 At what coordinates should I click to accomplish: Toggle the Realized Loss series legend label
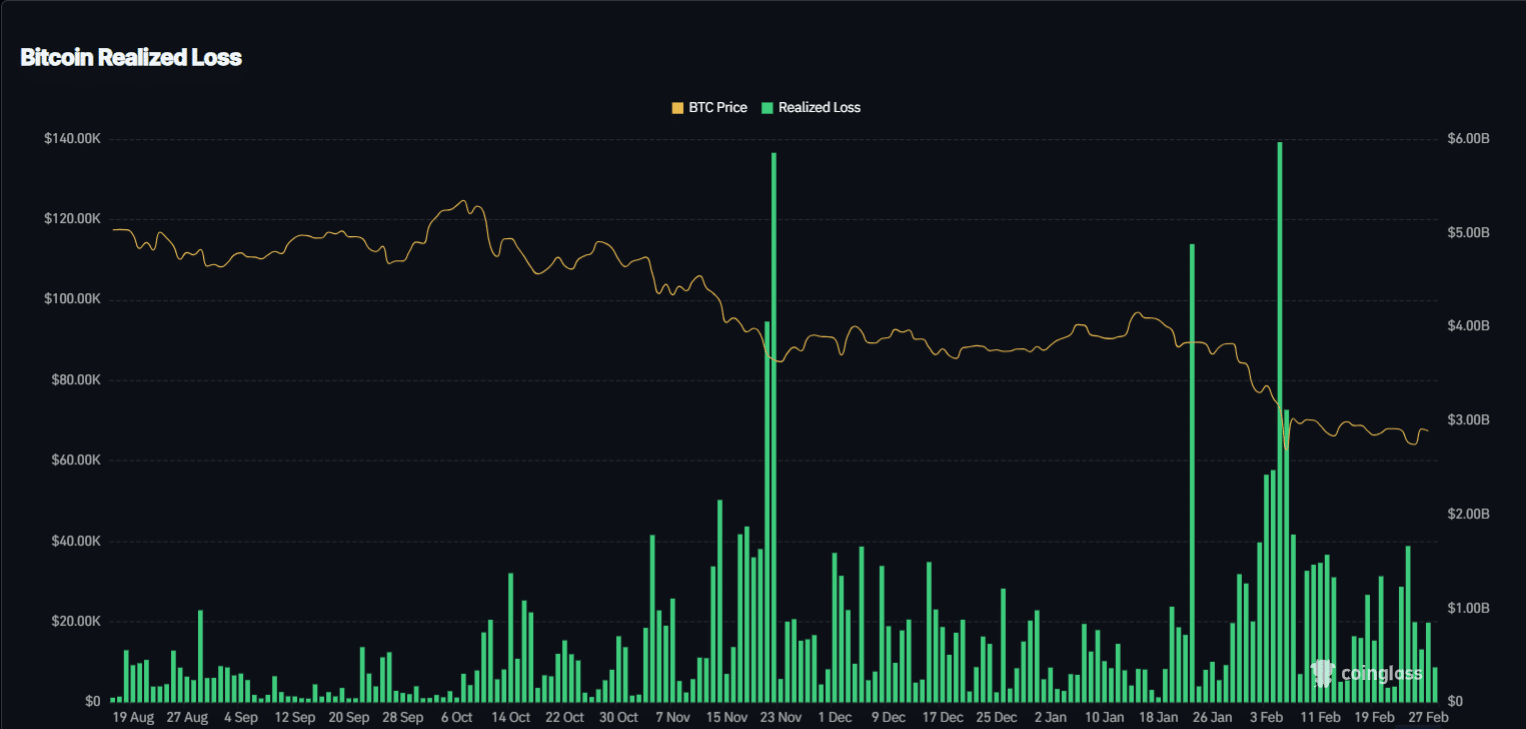(819, 107)
